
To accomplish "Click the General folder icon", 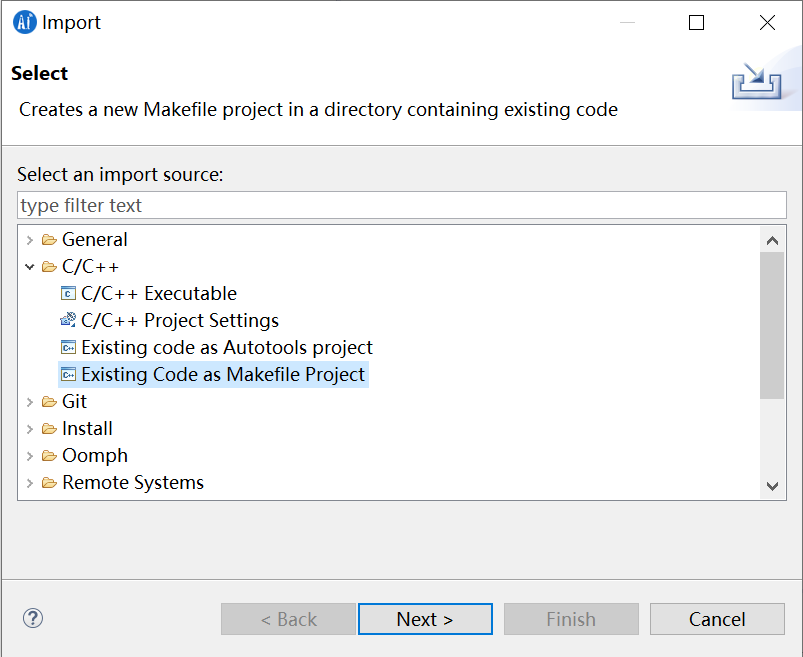I will pos(49,240).
